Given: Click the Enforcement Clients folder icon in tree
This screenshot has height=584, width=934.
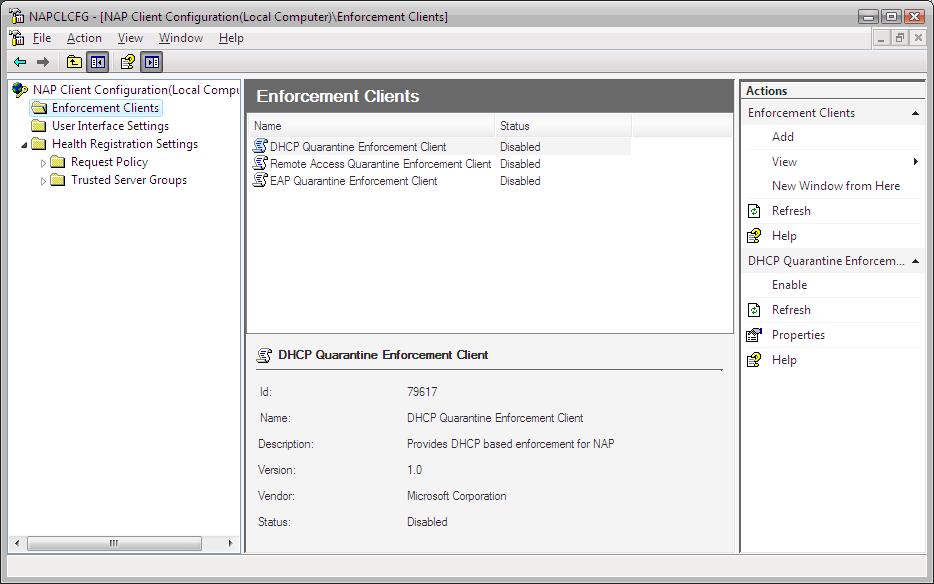Looking at the screenshot, I should pyautogui.click(x=39, y=108).
